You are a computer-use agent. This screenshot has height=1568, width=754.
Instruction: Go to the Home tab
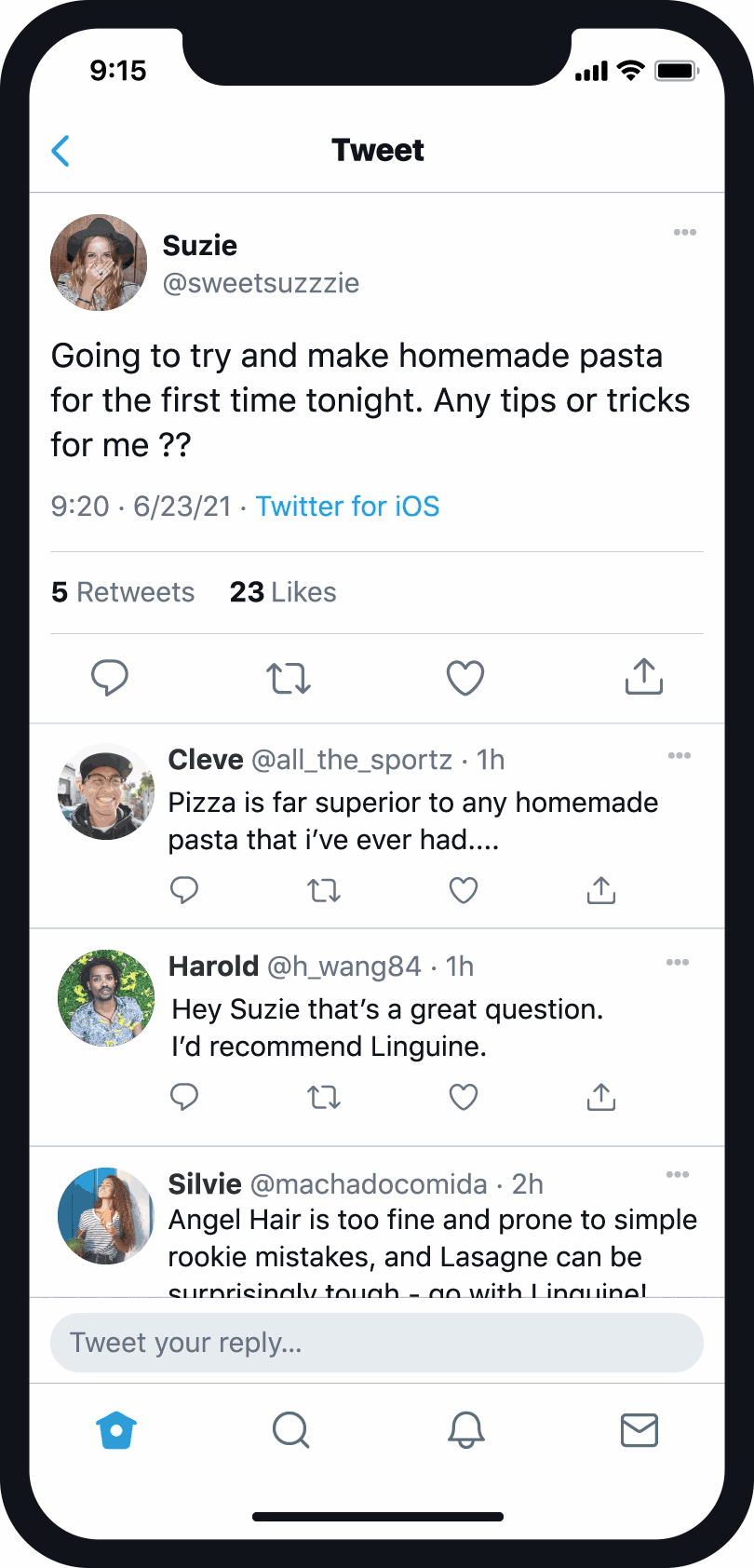117,1430
